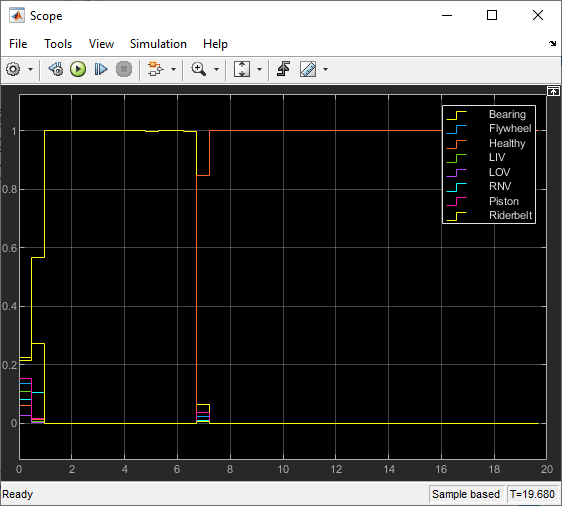
Task: Click the Scale Axes Limits icon
Action: pyautogui.click(x=242, y=69)
